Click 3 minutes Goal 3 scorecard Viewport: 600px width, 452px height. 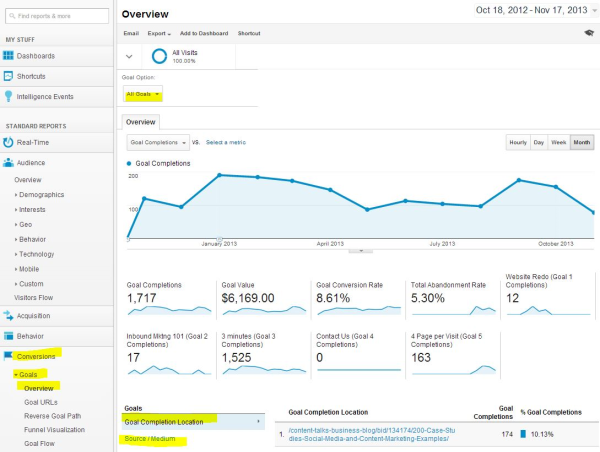264,354
